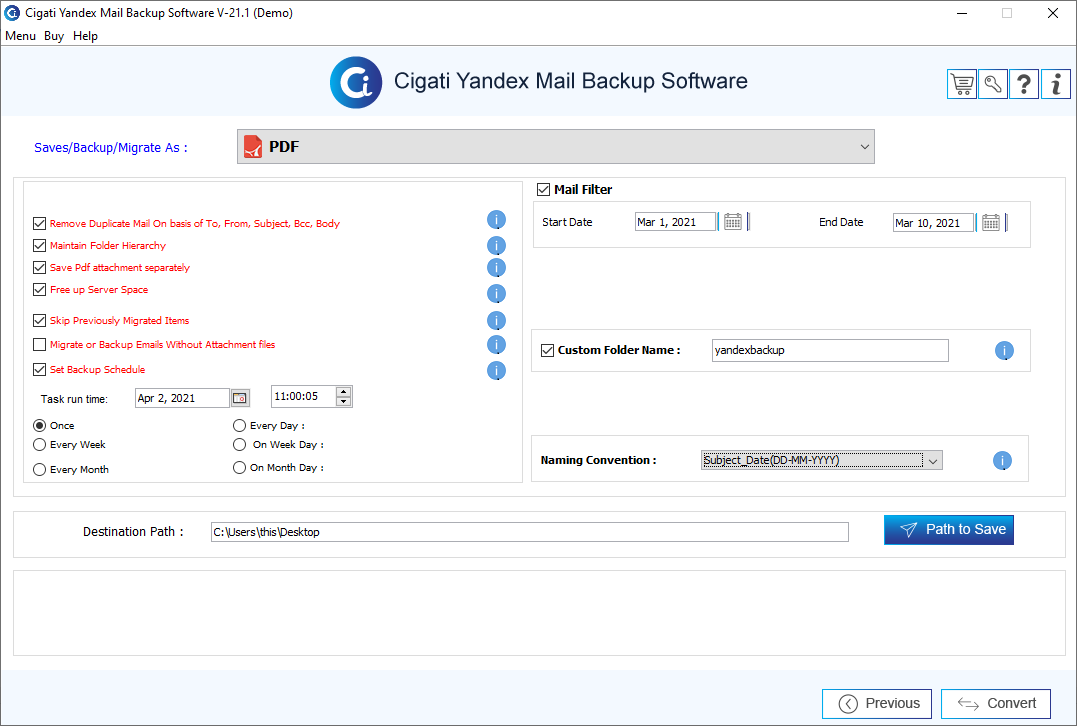Click the End Date field

pos(933,223)
